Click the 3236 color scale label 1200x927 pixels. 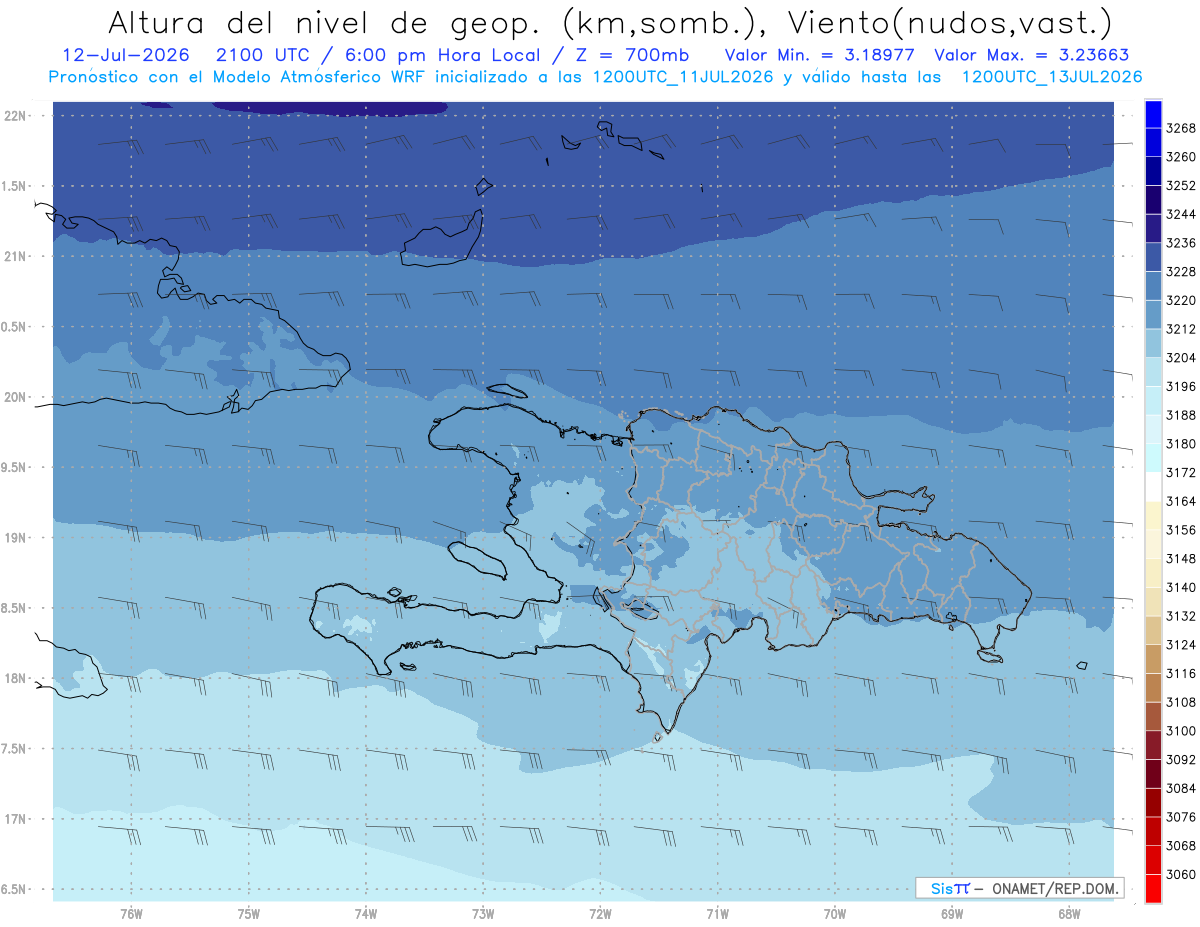[x=1181, y=243]
